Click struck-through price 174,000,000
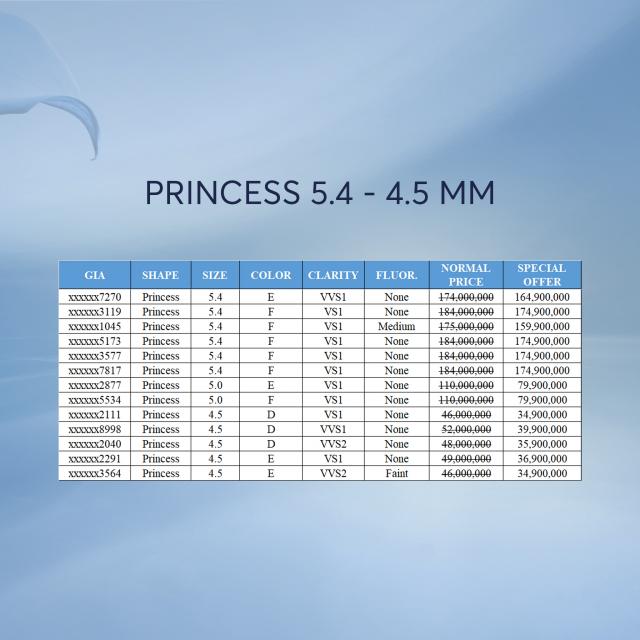 tap(466, 297)
